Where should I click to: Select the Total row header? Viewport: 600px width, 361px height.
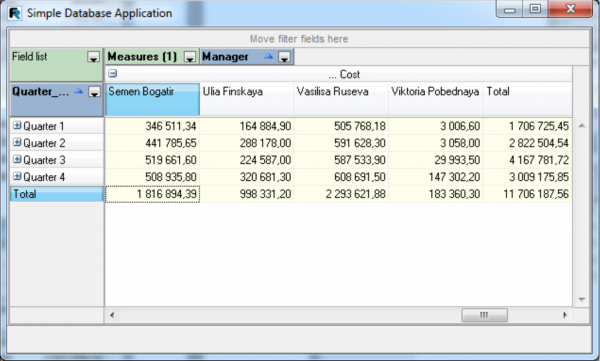click(57, 194)
